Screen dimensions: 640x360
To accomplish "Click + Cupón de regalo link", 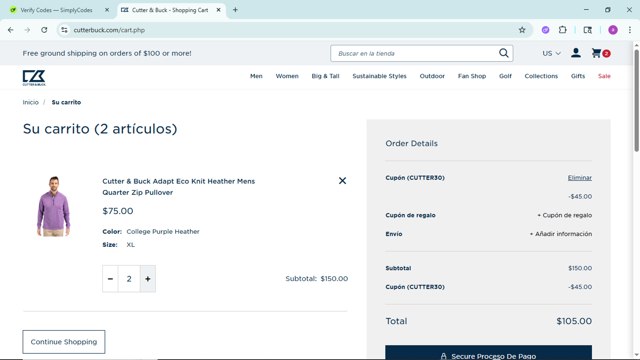I will point(564,215).
